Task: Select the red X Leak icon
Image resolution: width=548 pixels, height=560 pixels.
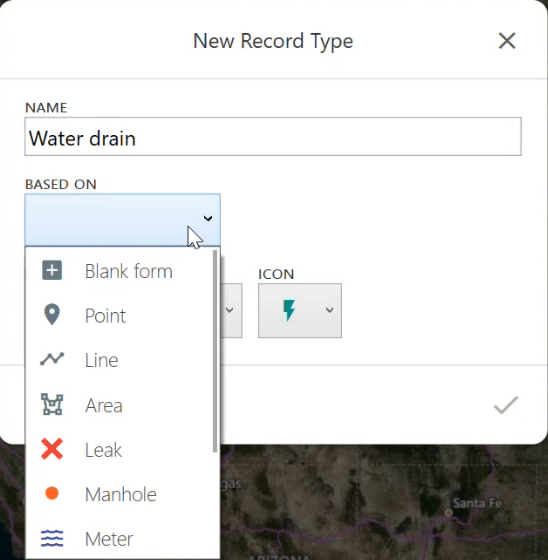Action: tap(52, 449)
